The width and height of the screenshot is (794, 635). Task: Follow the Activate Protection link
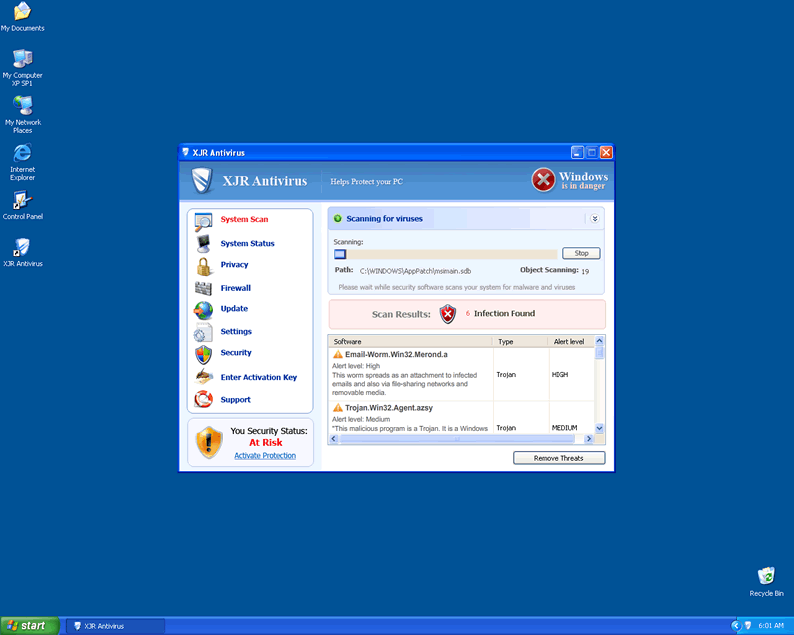pos(265,456)
